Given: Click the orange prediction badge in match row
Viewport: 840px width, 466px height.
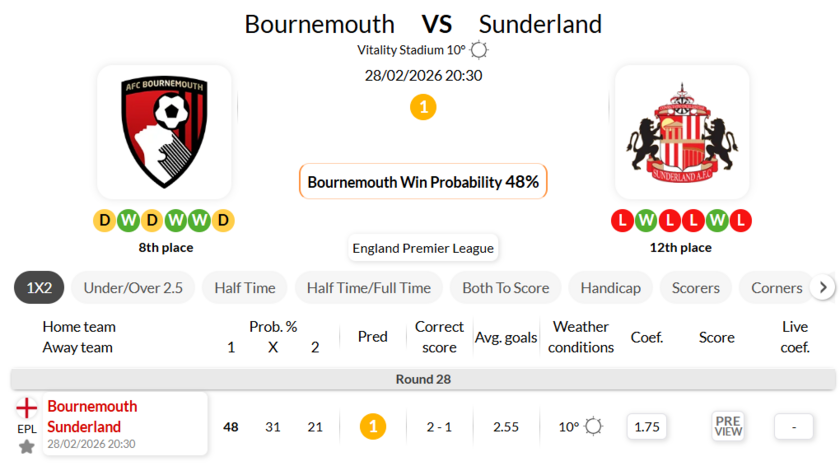Looking at the screenshot, I should 373,426.
